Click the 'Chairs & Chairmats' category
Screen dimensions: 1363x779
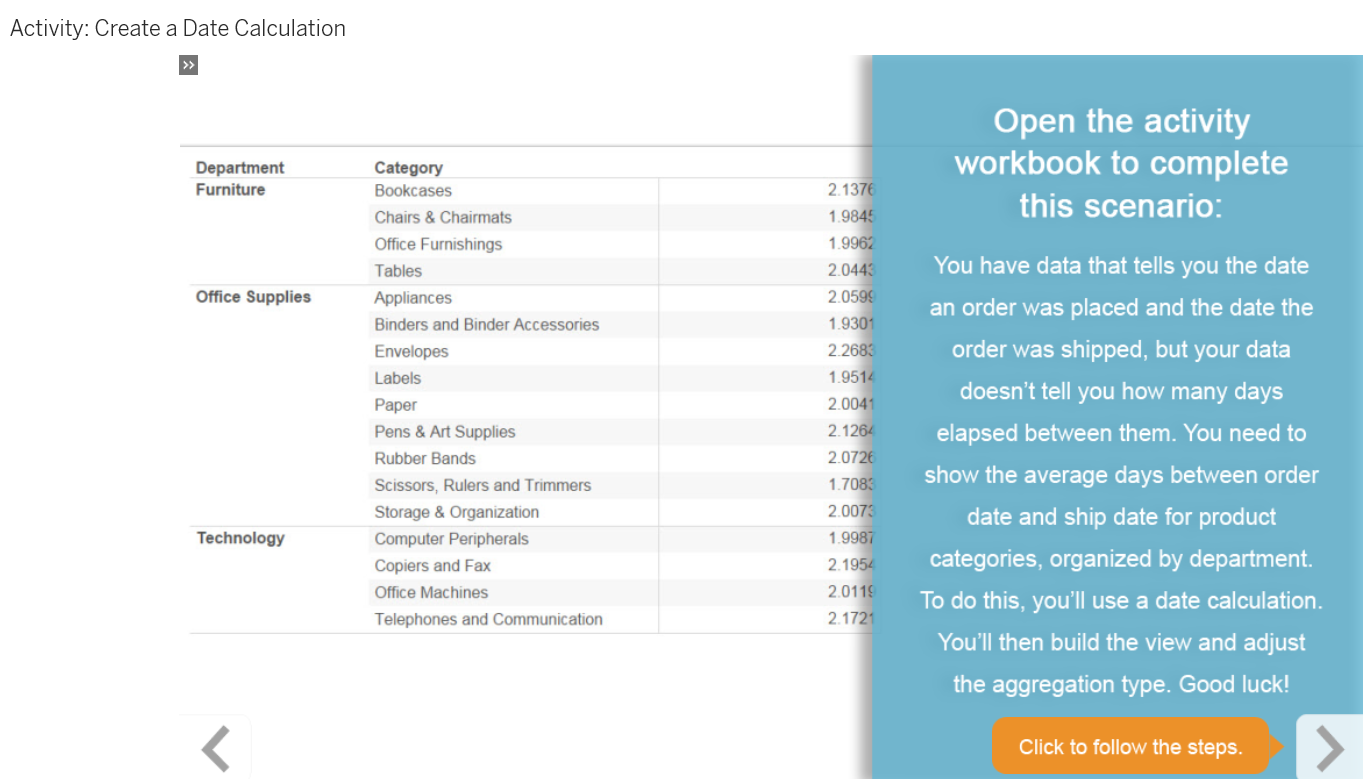pyautogui.click(x=443, y=217)
